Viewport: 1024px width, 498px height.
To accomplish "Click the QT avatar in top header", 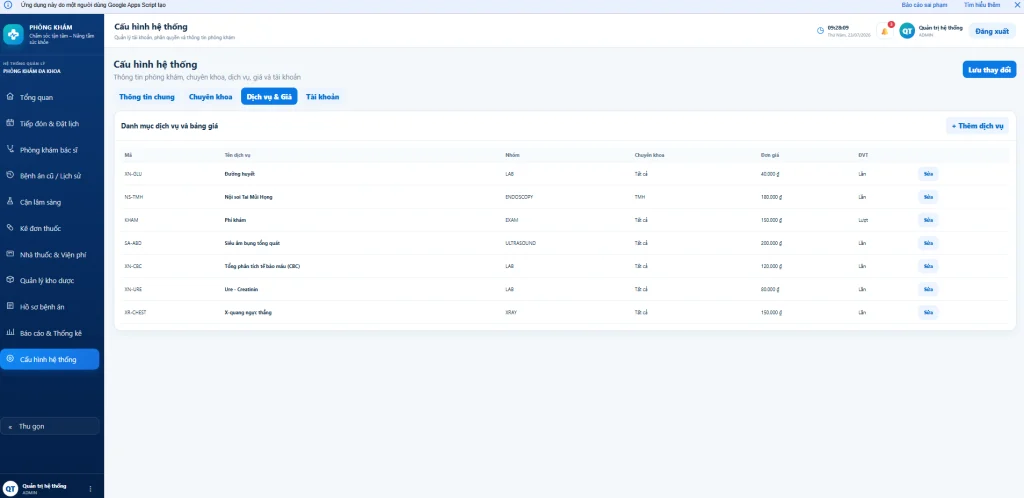I will coord(906,31).
